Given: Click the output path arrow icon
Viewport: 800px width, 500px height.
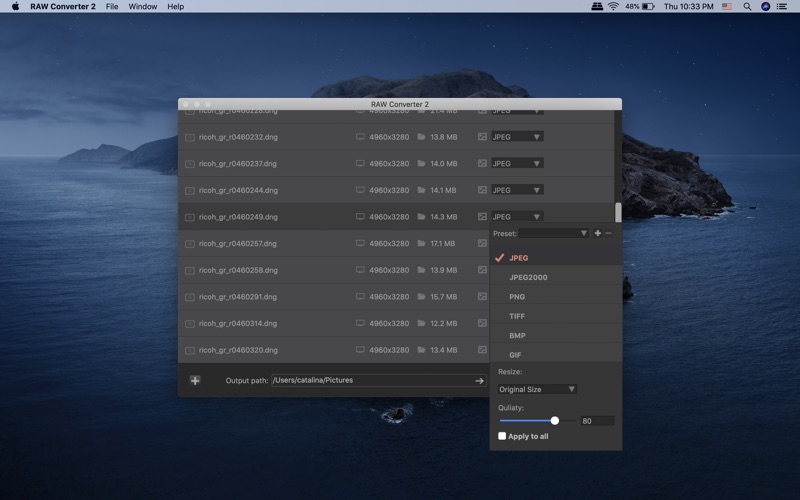Looking at the screenshot, I should pyautogui.click(x=479, y=381).
